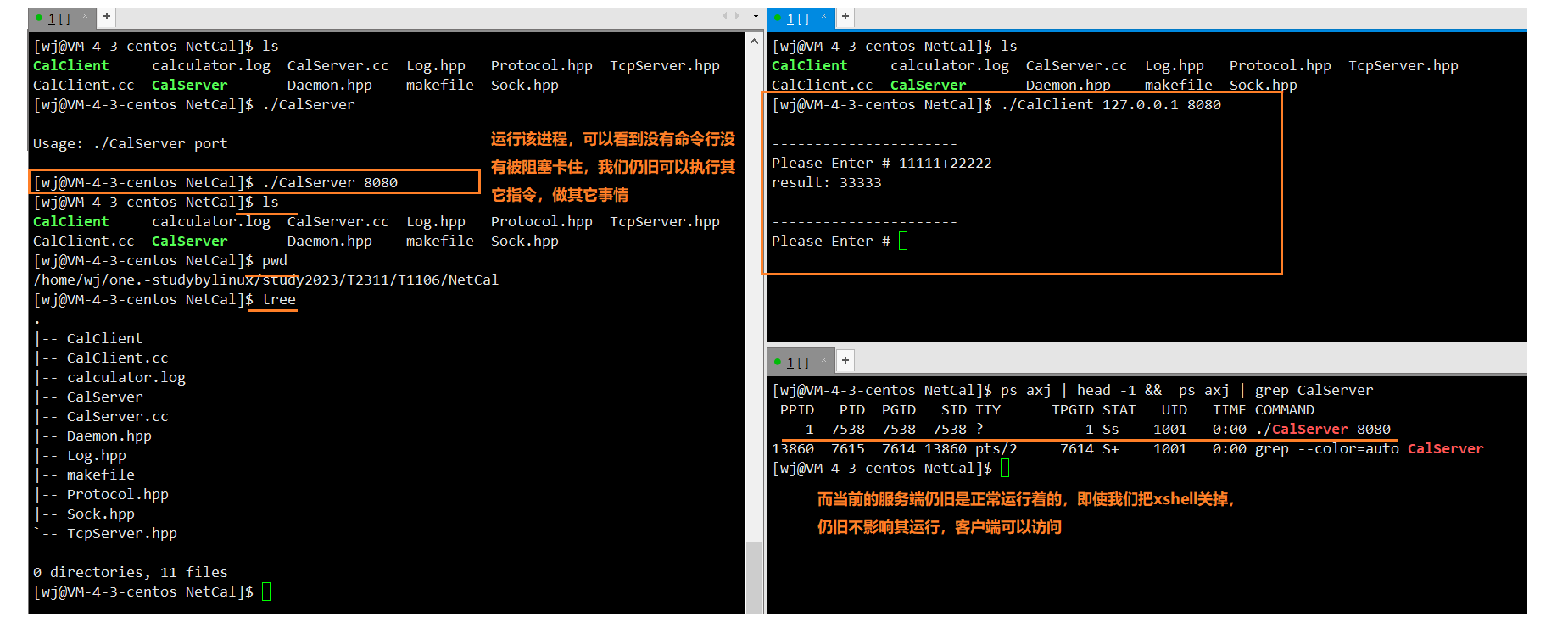Click the "pts/2" TTY value

point(996,448)
